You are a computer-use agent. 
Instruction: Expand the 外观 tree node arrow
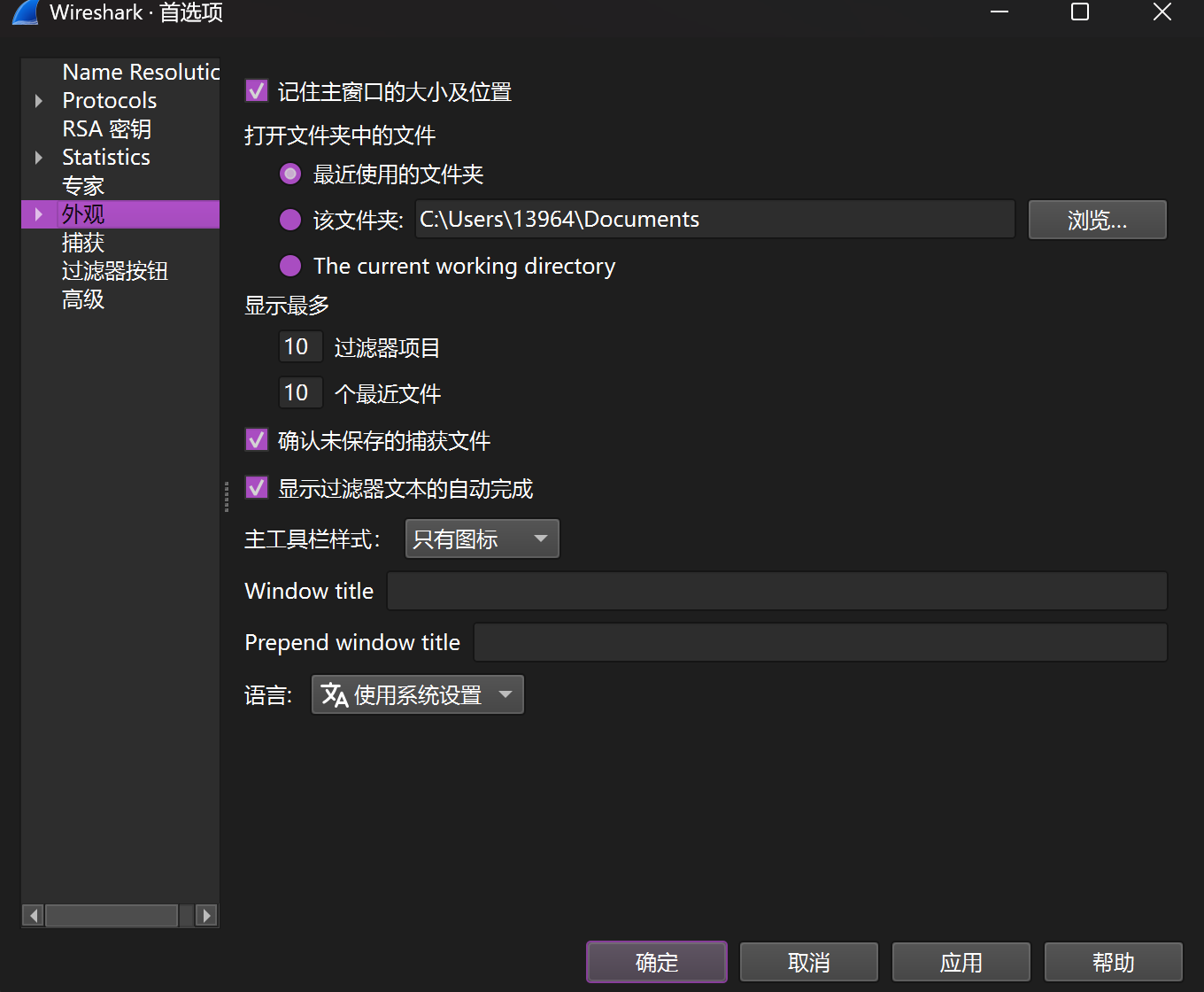pos(39,214)
